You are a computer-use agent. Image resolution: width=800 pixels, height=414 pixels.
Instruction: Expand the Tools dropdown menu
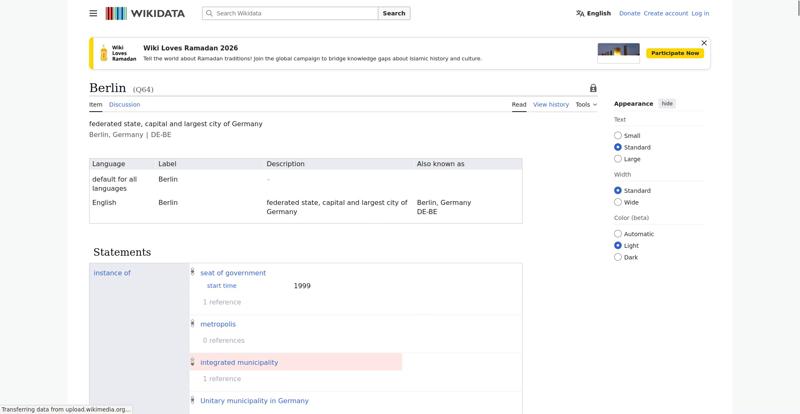click(586, 104)
